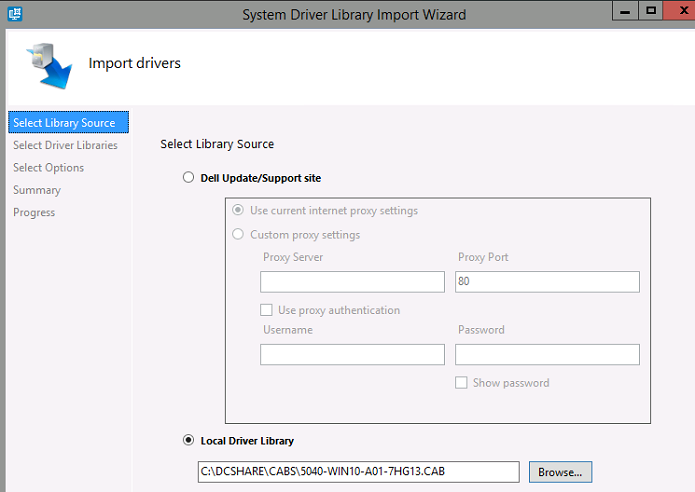Close the Import Wizard window
The width and height of the screenshot is (695, 492).
click(681, 11)
